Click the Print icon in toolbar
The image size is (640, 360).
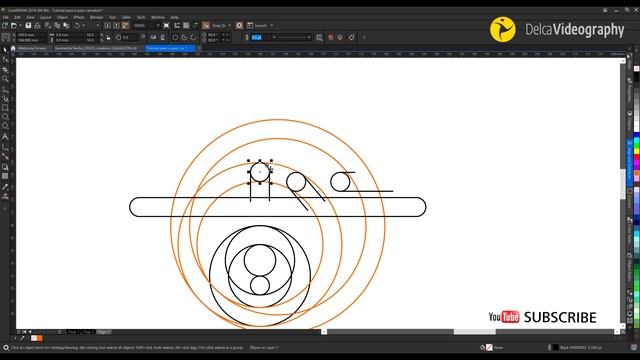pyautogui.click(x=37, y=25)
